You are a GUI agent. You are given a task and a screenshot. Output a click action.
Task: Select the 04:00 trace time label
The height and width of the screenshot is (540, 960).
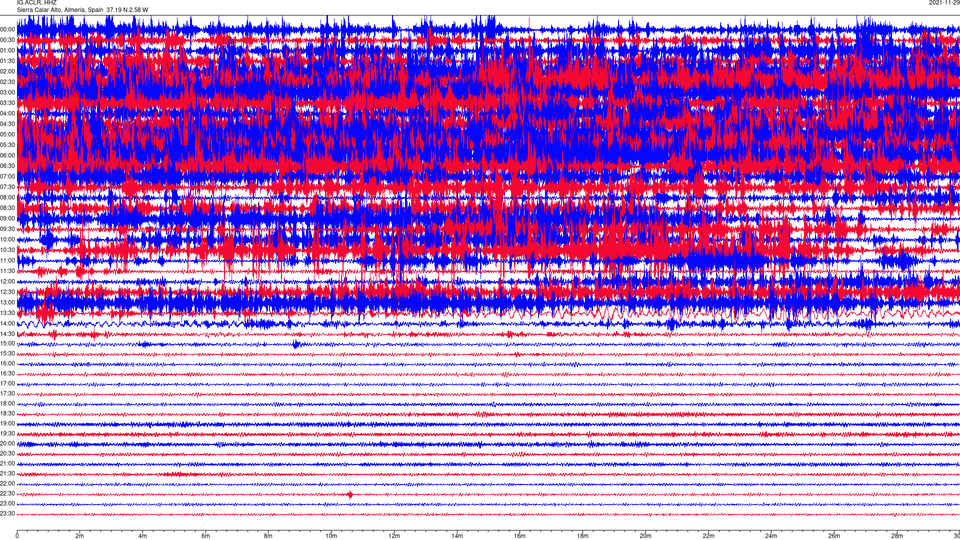pos(7,113)
